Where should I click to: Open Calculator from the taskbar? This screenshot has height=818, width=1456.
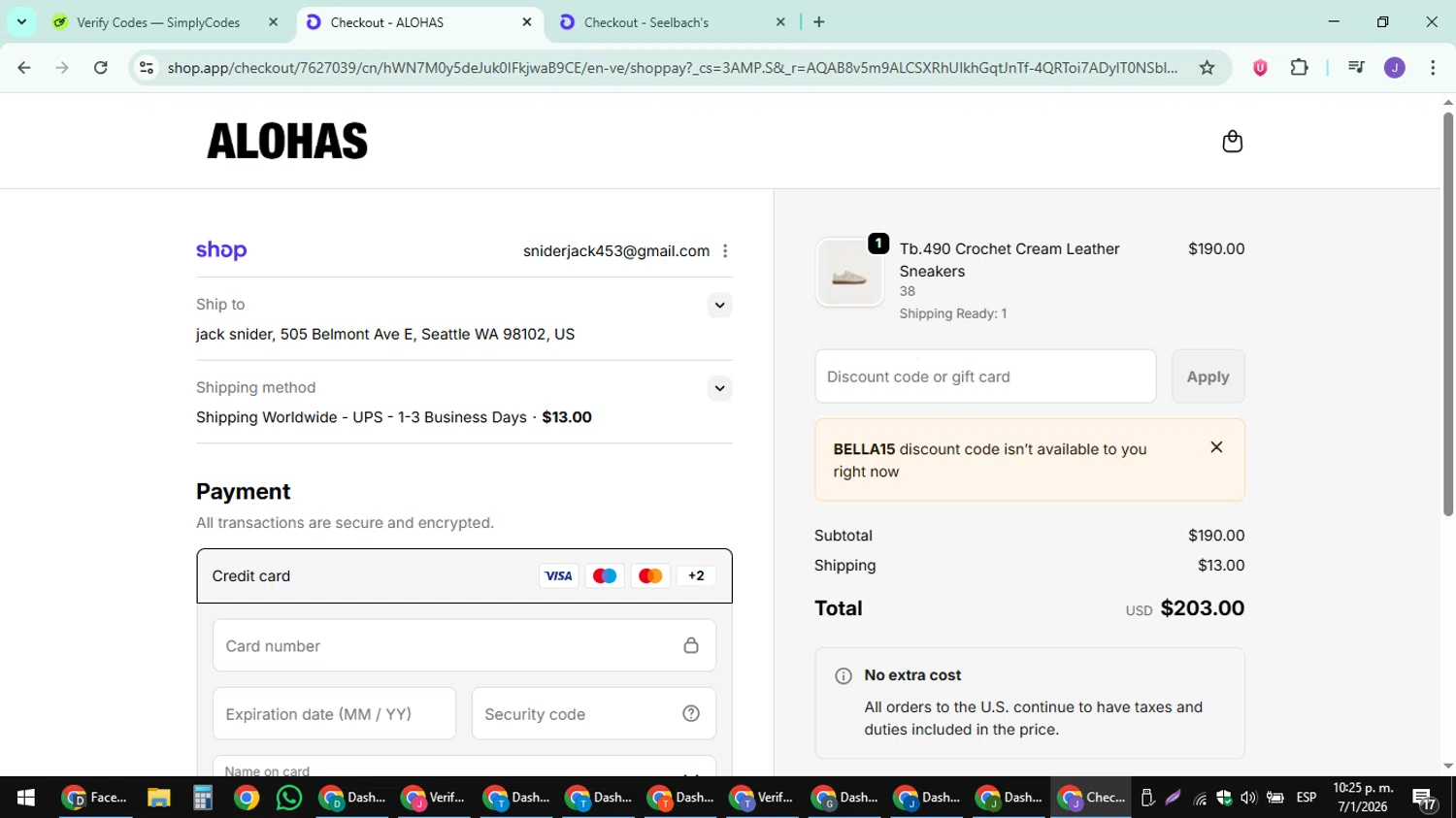(202, 798)
